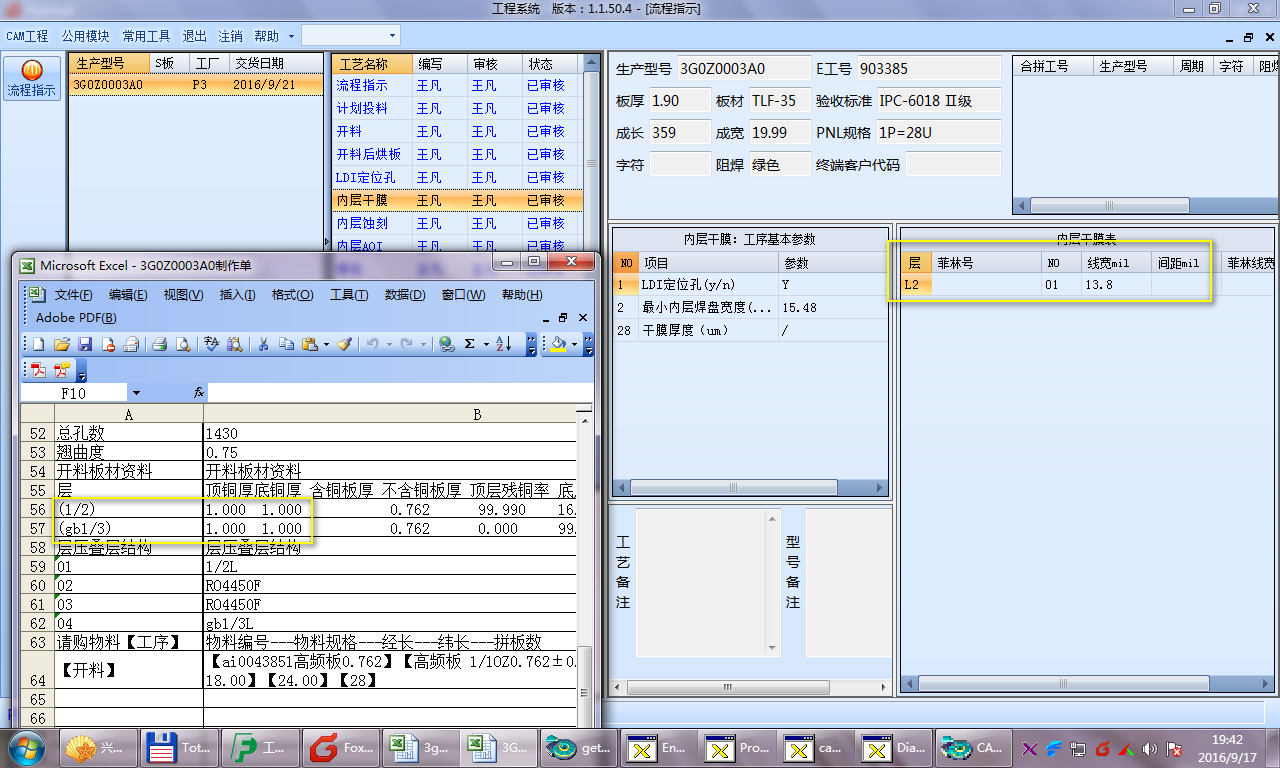The height and width of the screenshot is (768, 1280).
Task: Click the fx insert function button
Action: [199, 393]
